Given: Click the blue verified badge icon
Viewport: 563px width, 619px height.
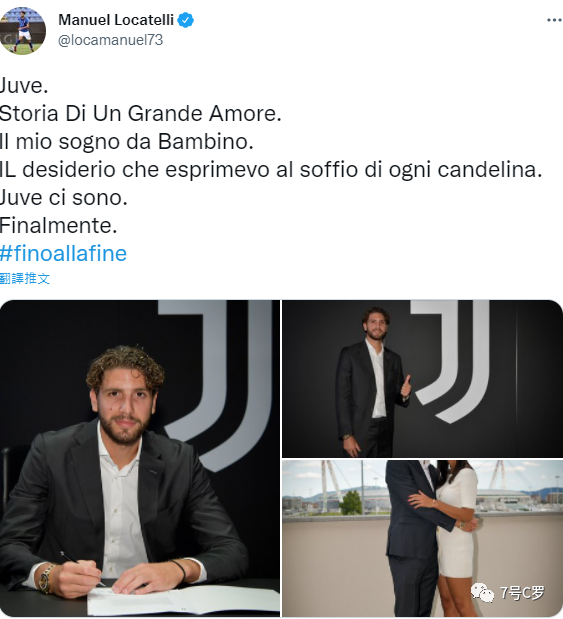Looking at the screenshot, I should click(185, 20).
